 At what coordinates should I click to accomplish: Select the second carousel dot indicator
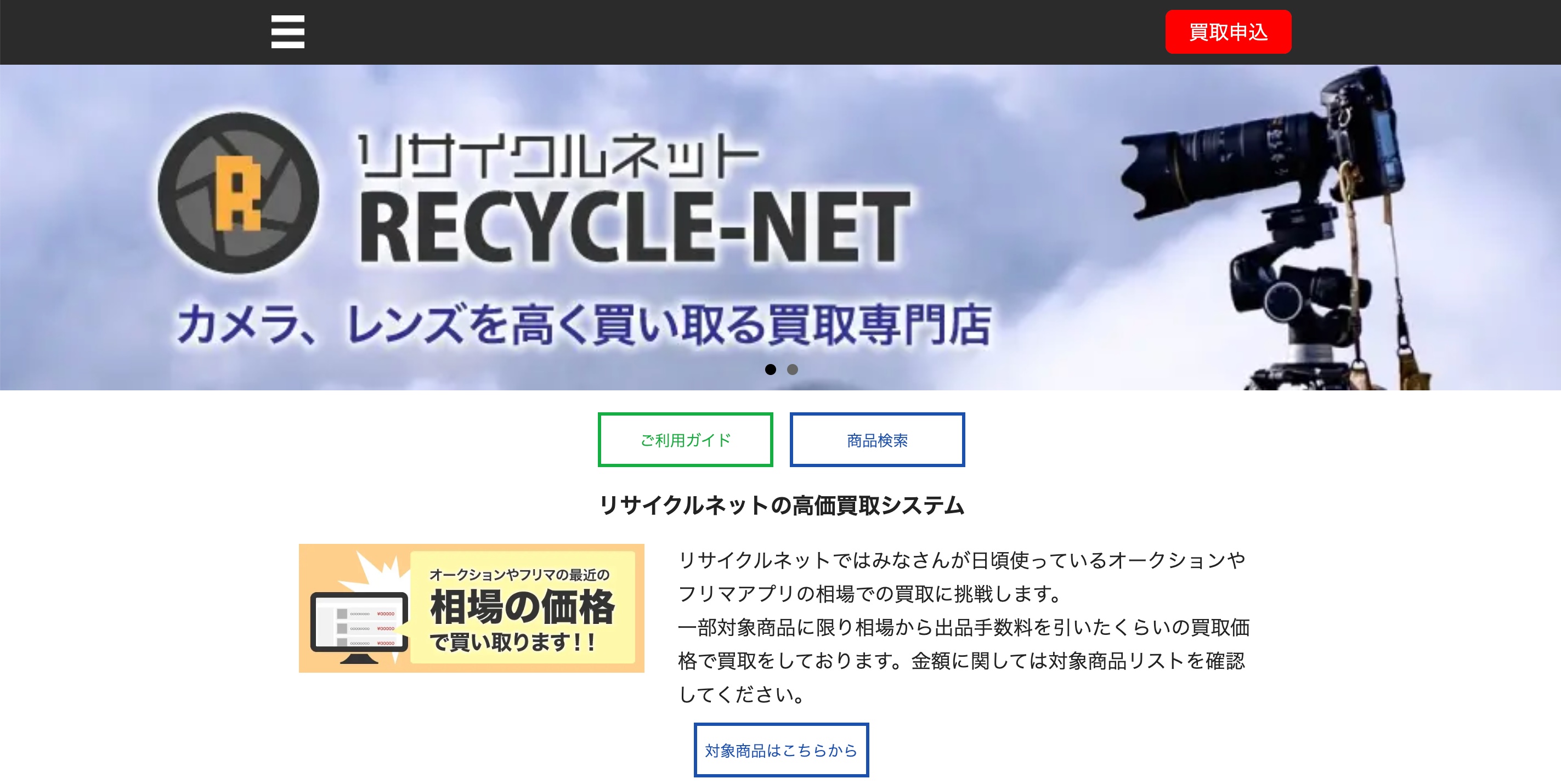click(x=792, y=370)
